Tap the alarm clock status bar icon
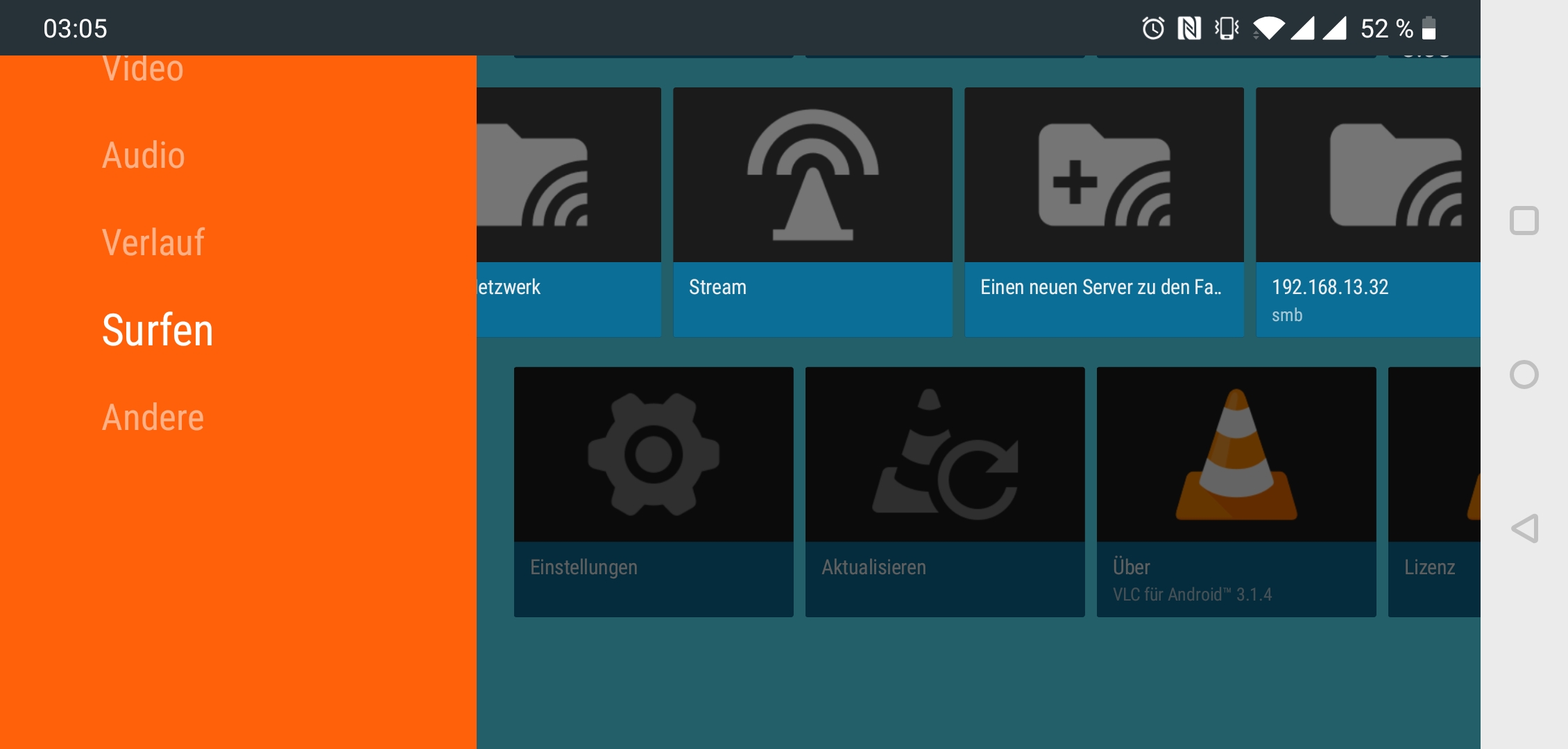Viewport: 1568px width, 749px height. click(x=1153, y=28)
